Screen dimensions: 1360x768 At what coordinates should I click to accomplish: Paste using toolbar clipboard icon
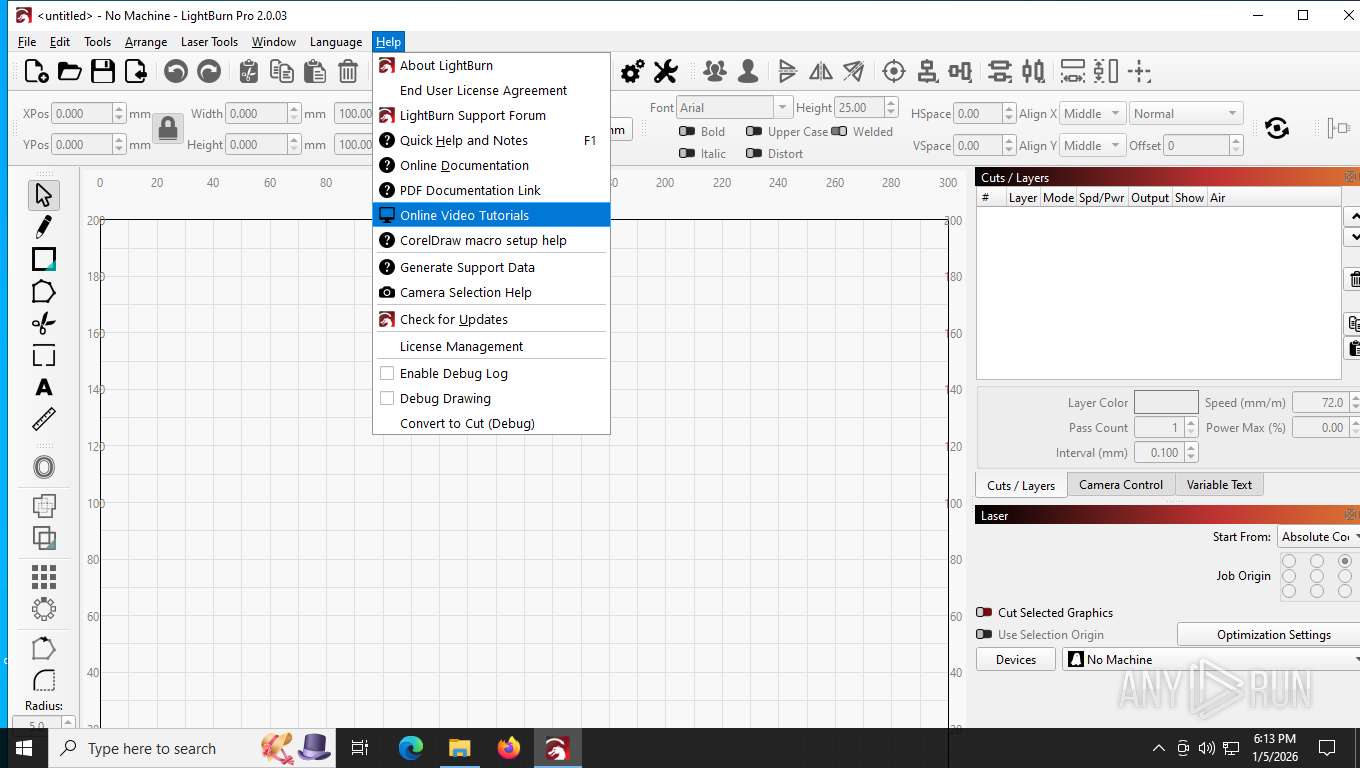tap(315, 71)
